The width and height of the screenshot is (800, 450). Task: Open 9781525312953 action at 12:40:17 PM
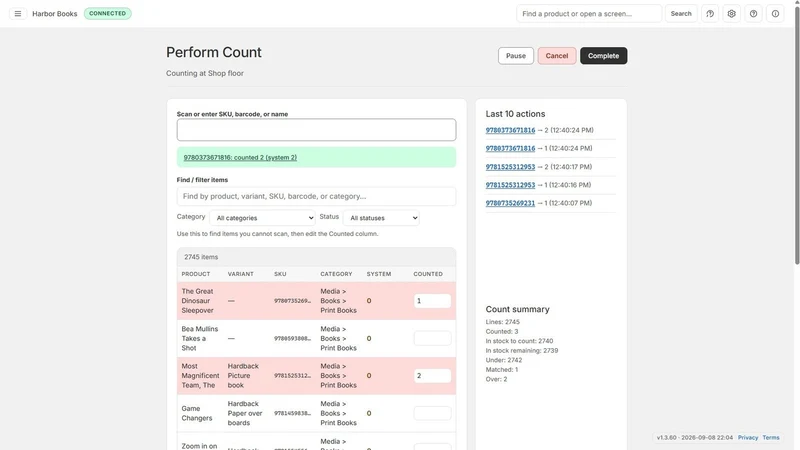point(510,167)
